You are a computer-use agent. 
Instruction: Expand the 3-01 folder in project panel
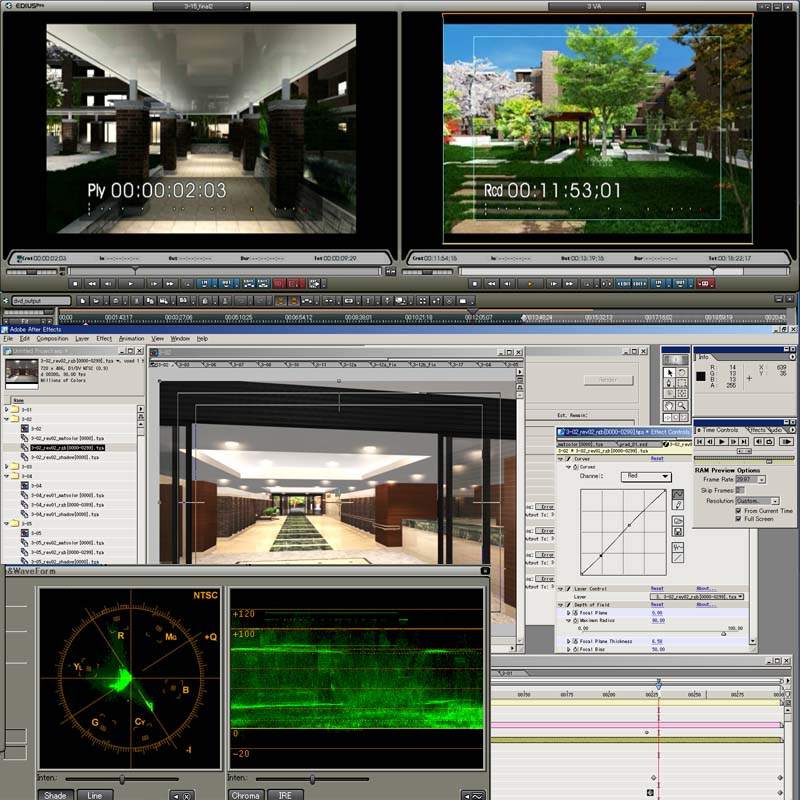pos(7,409)
